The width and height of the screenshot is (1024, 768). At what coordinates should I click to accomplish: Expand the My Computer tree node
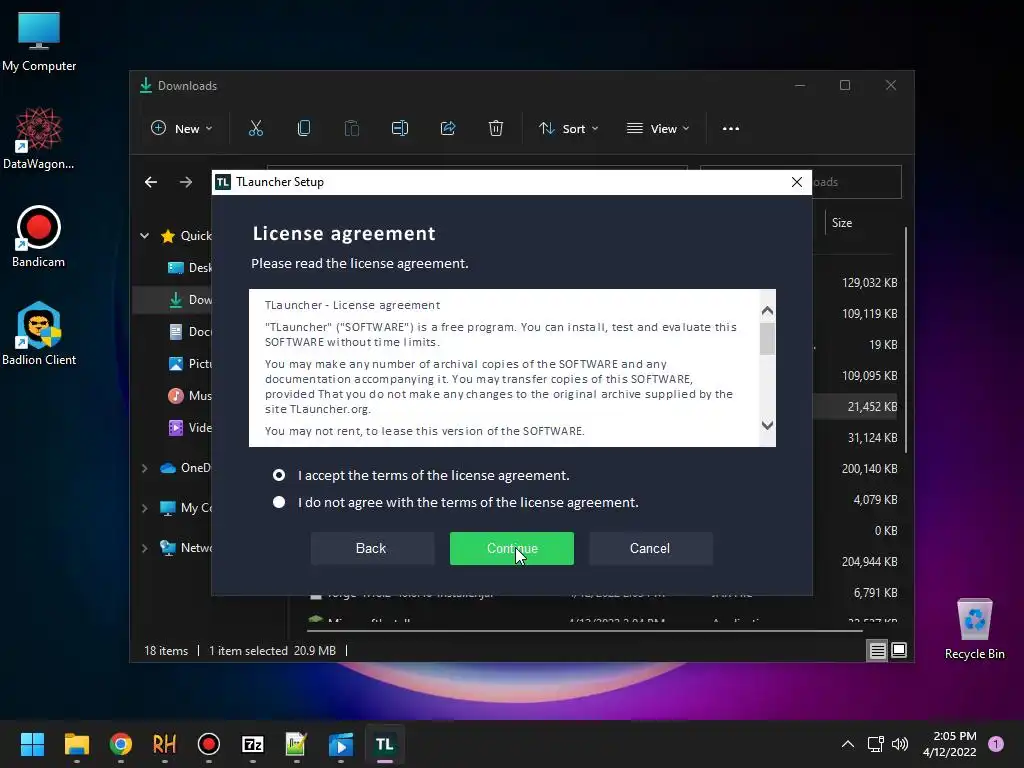(144, 508)
